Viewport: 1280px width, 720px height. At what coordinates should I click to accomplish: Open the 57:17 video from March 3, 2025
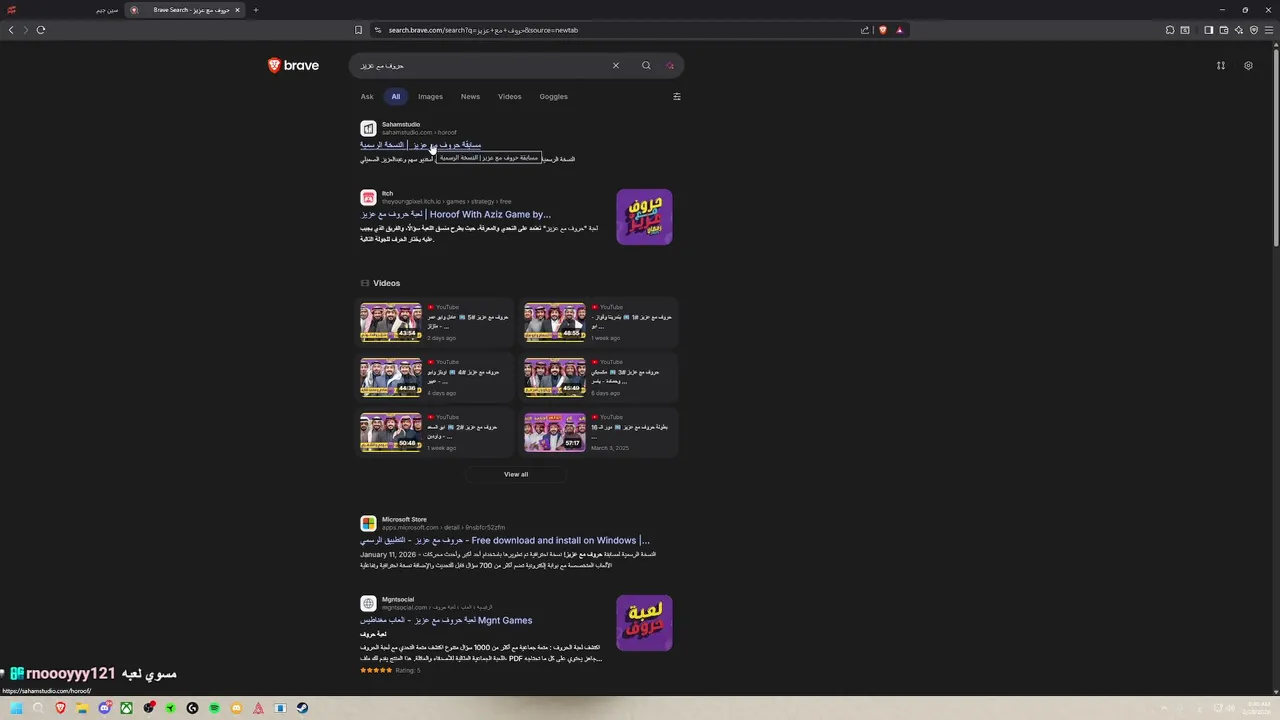point(555,432)
